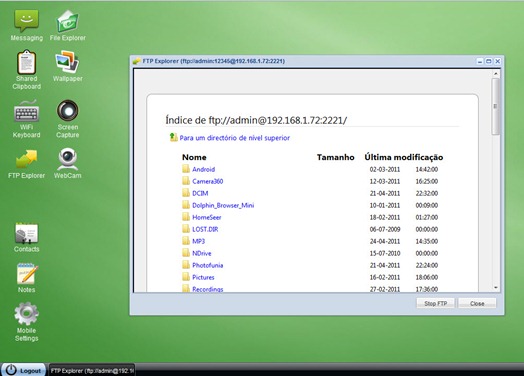
Task: Click the folder icon beside Photofunia
Action: tap(186, 265)
